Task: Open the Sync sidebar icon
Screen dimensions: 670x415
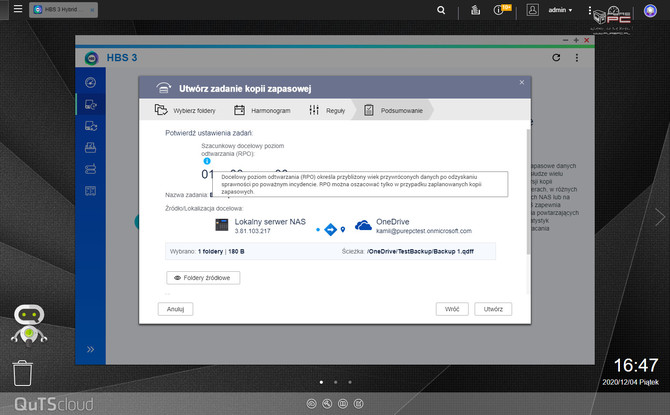Action: 91,126
